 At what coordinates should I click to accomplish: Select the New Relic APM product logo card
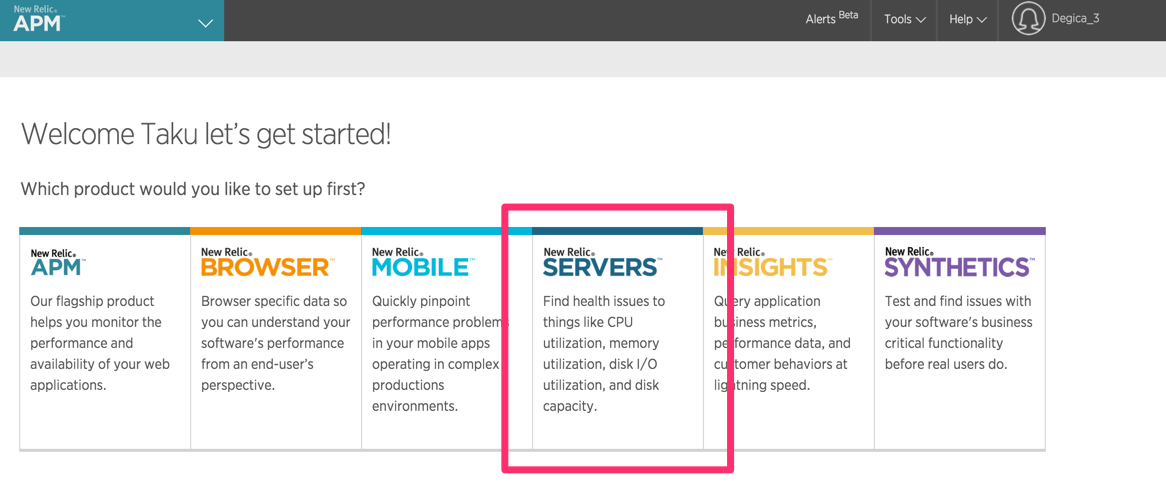(58, 262)
